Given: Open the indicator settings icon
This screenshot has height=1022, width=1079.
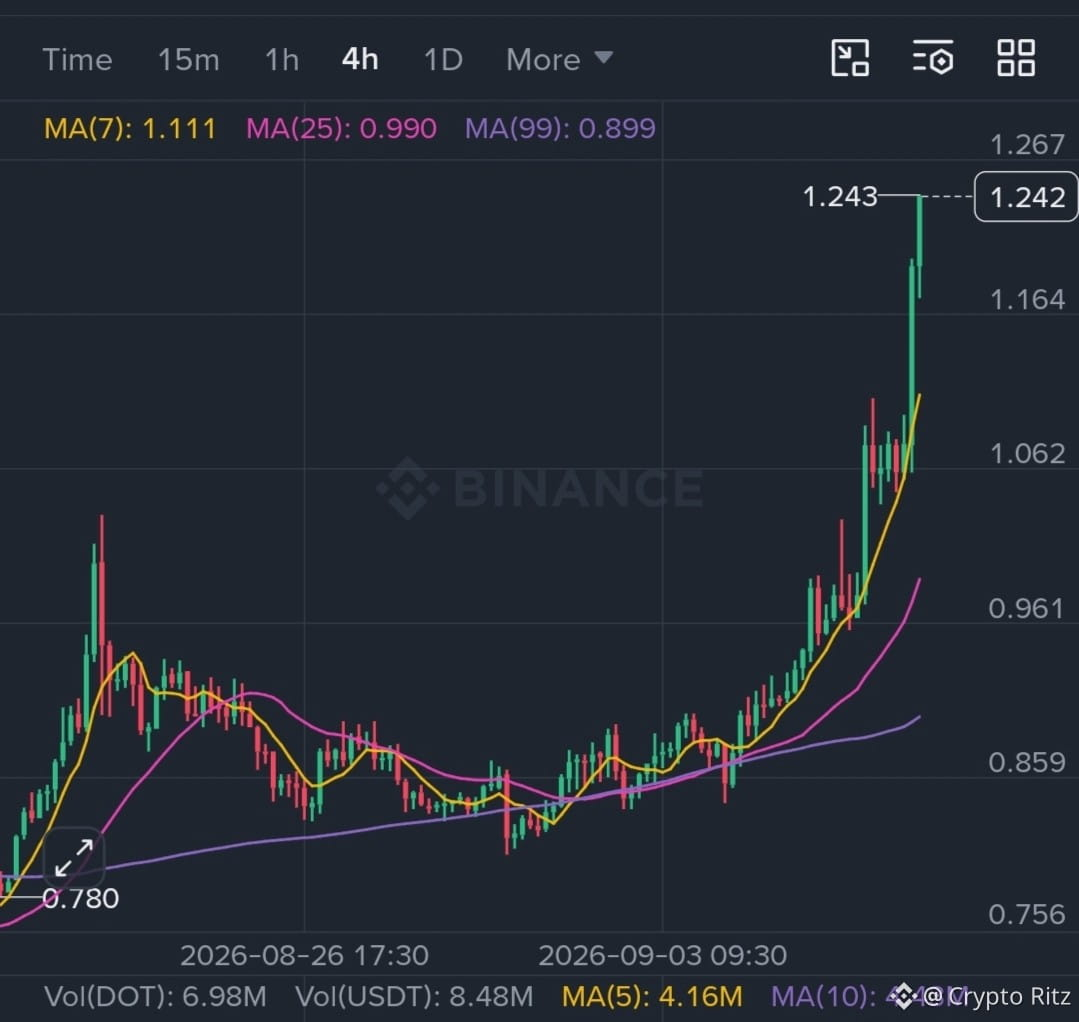Looking at the screenshot, I should [933, 58].
